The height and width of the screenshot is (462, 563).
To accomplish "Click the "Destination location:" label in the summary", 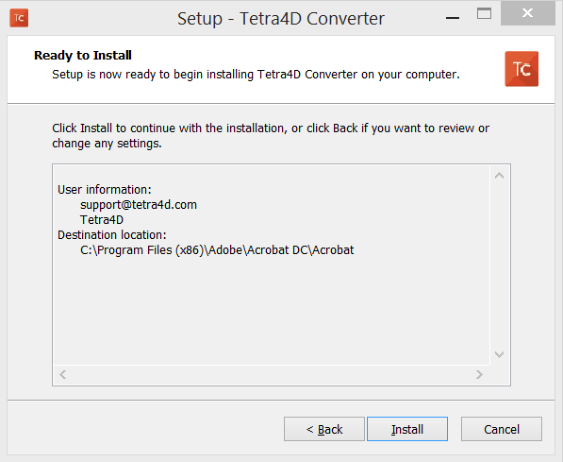I will (112, 235).
